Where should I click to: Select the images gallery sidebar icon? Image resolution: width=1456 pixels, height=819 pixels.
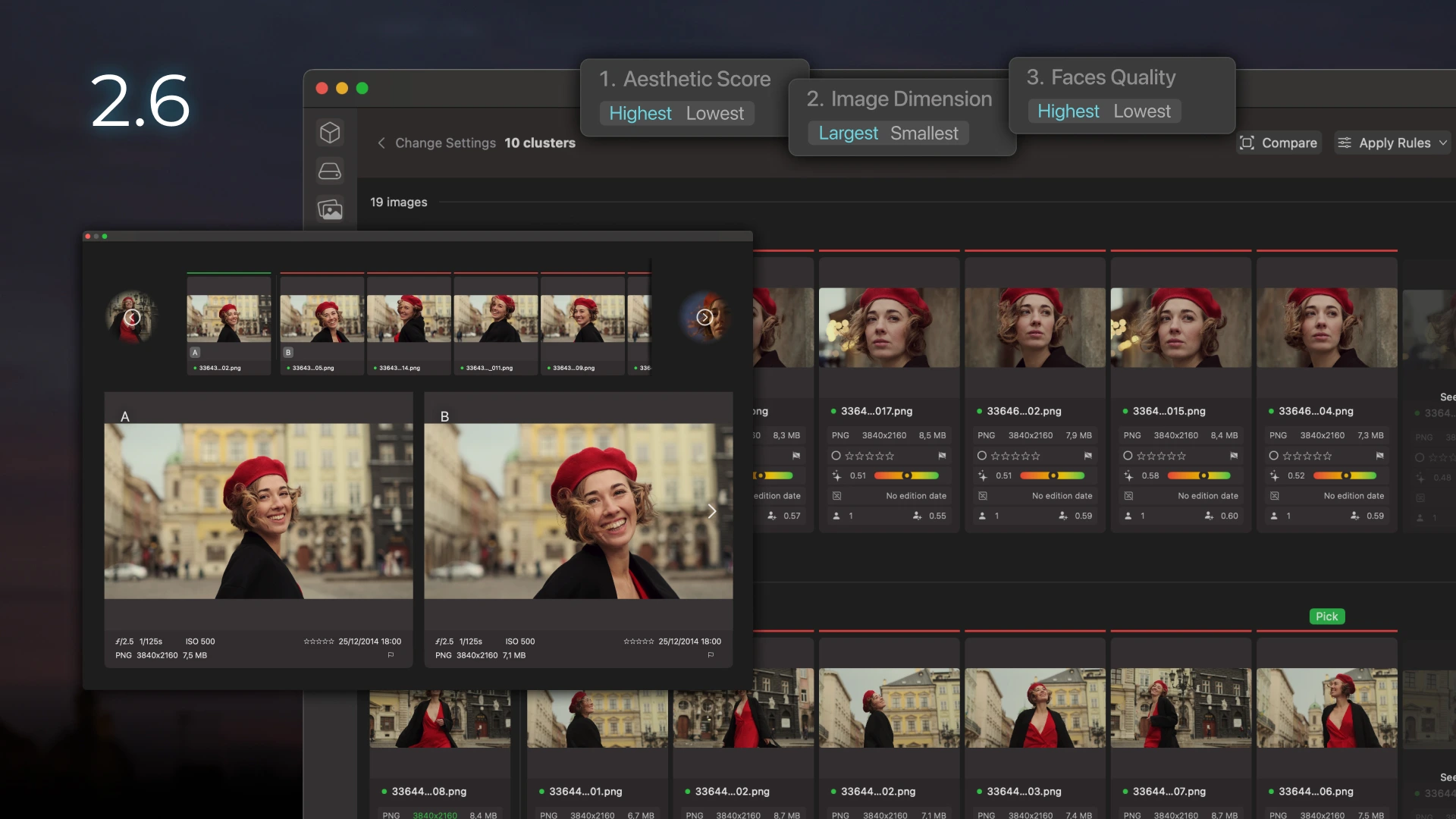(330, 209)
